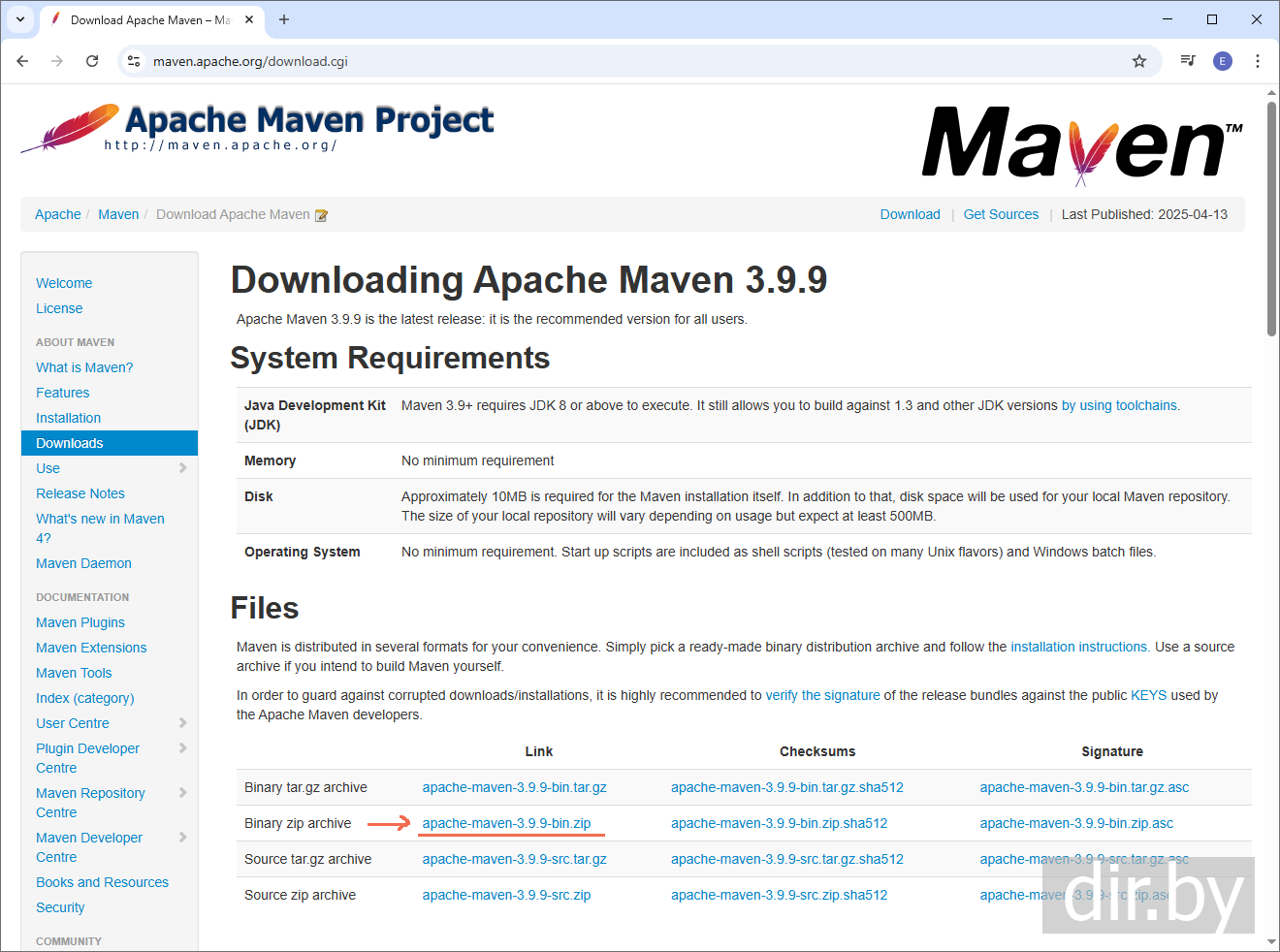This screenshot has width=1280, height=952.
Task: Download apache-maven-3.9.9-bin.zip
Action: click(507, 823)
